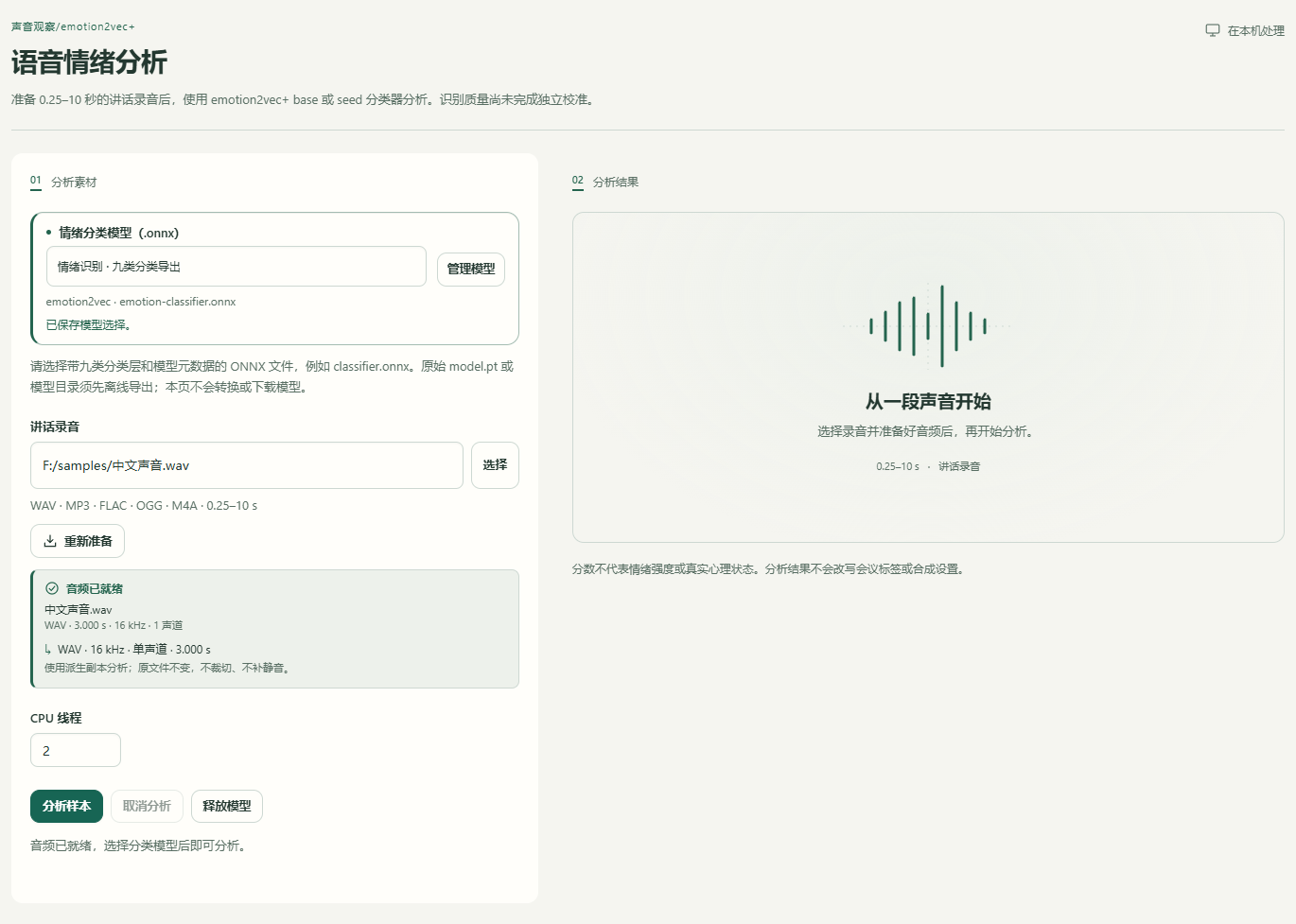This screenshot has width=1296, height=924.
Task: Click the monitor icon beside 在本机处理
Action: click(1213, 30)
